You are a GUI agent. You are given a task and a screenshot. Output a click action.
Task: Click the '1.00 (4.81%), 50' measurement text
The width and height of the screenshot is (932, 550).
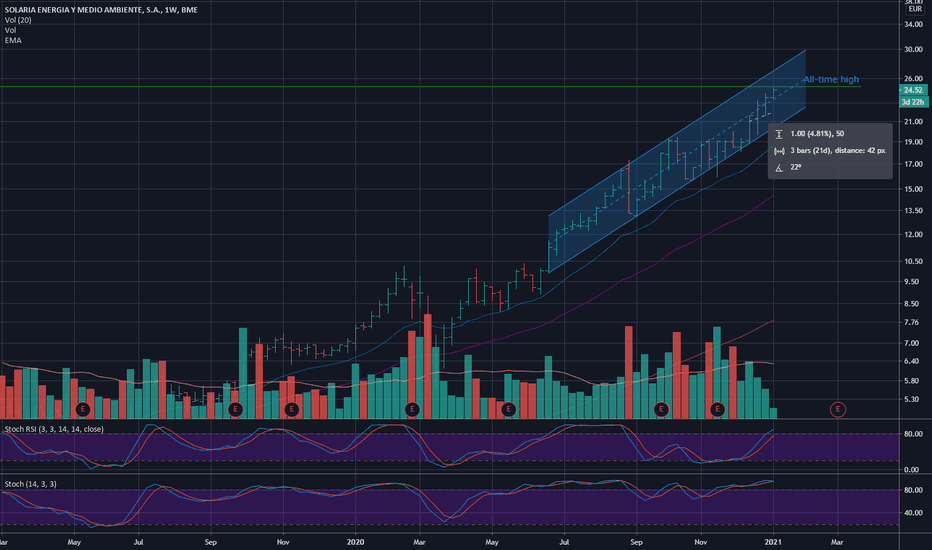817,134
